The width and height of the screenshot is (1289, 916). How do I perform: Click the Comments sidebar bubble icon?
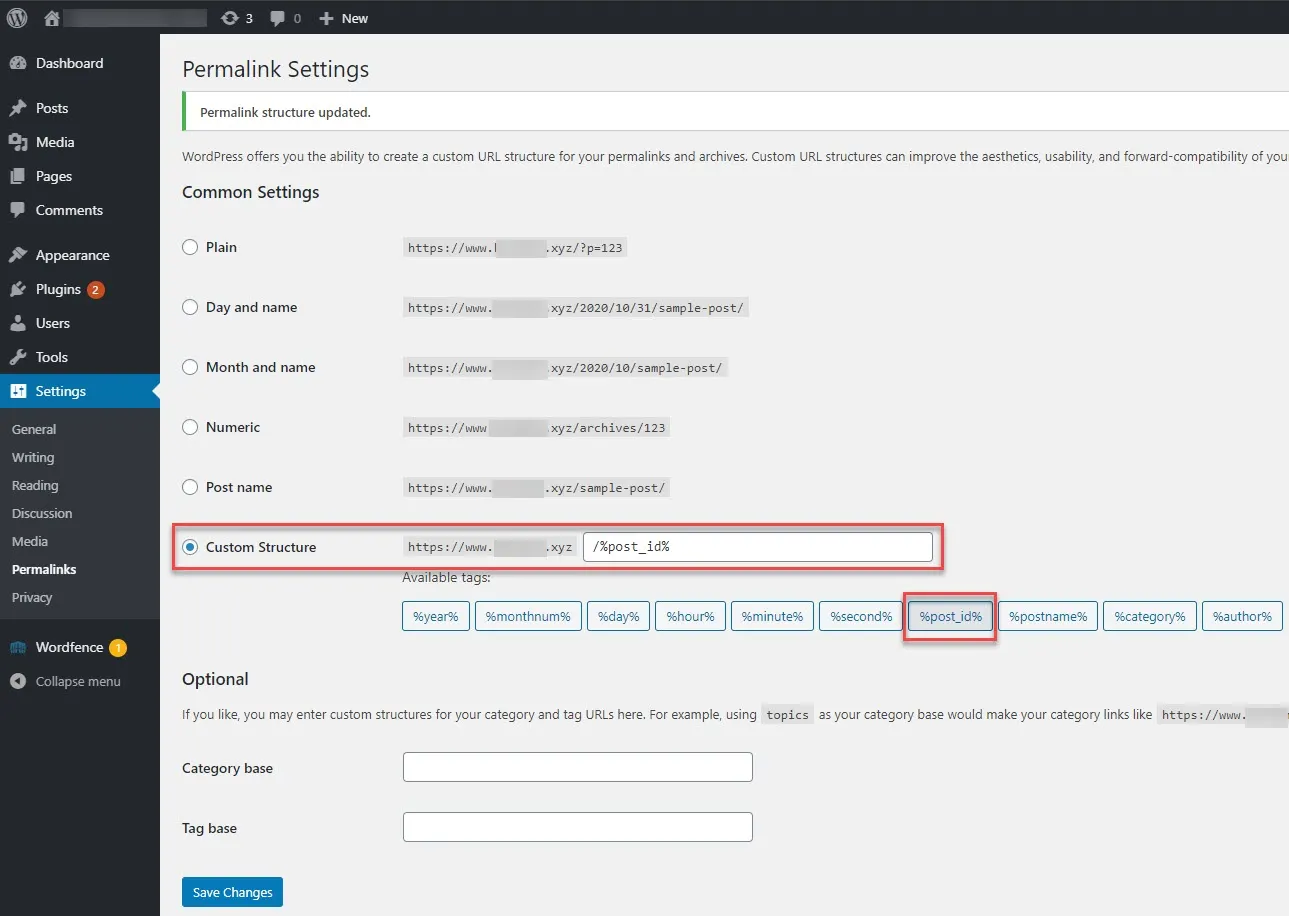pos(18,210)
